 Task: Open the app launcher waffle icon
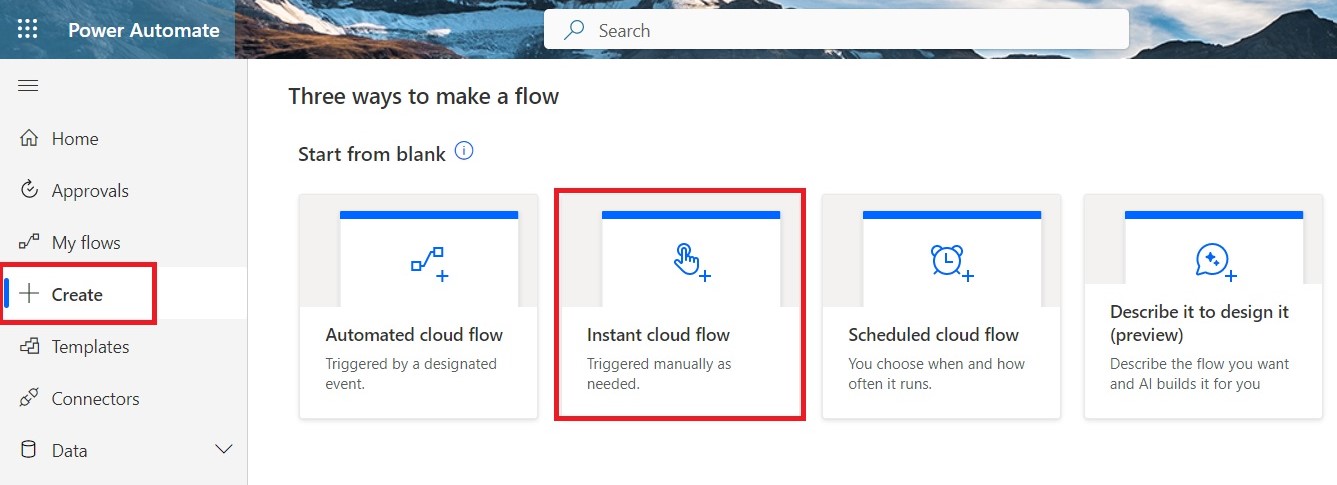(27, 30)
